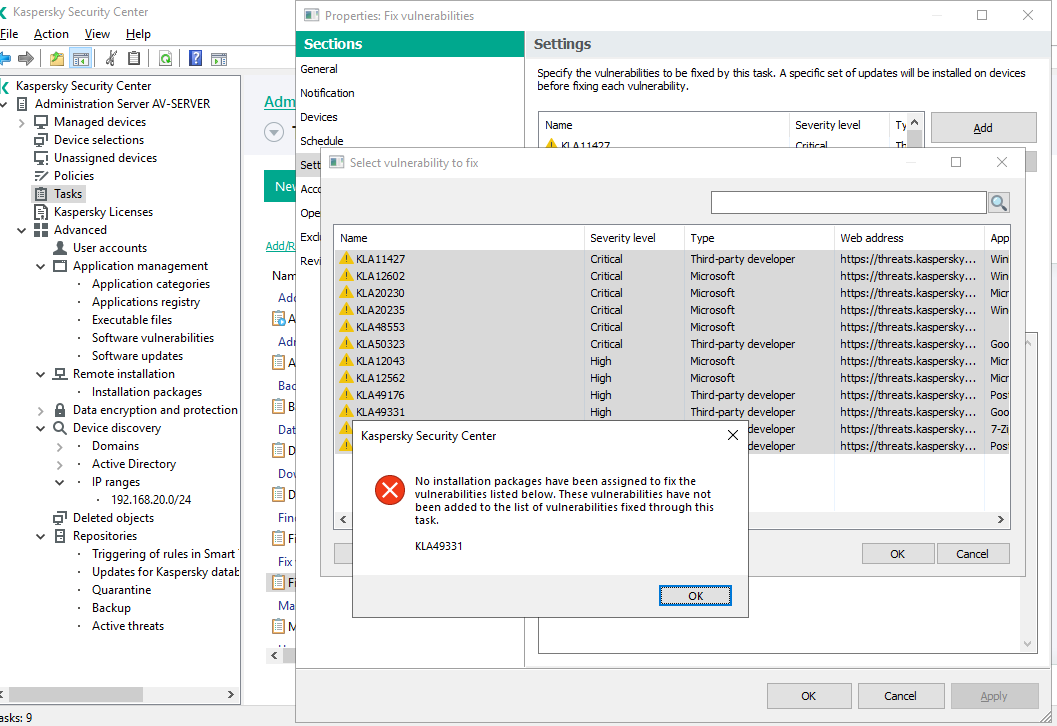Expand Data encryption and protection node
Viewport: 1057px width, 726px height.
click(41, 410)
